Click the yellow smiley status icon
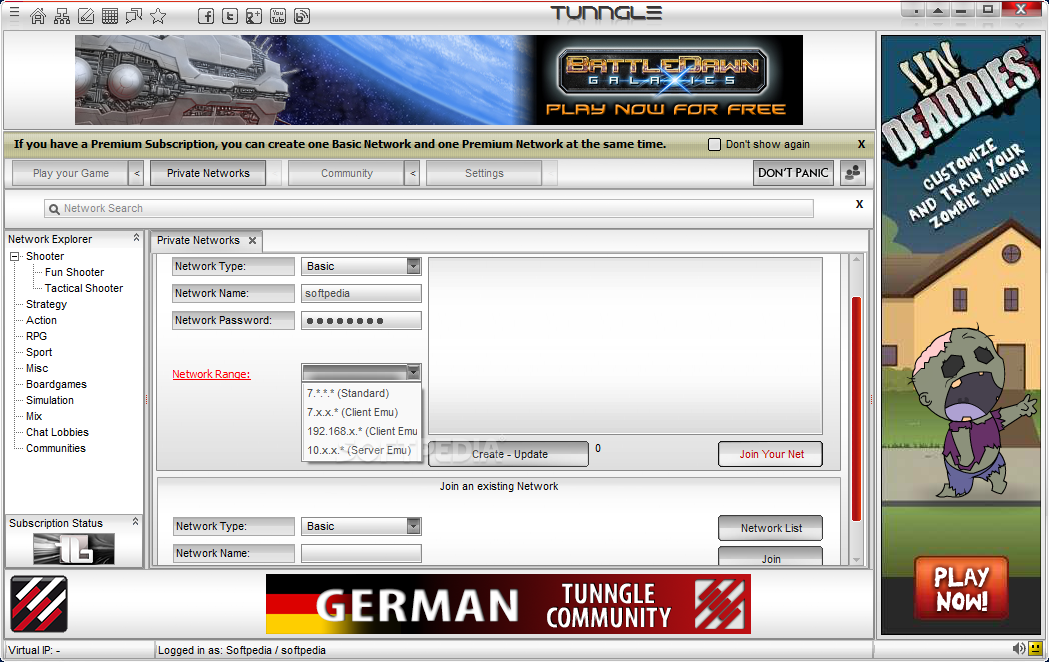Viewport: 1049px width, 662px height. (1035, 648)
